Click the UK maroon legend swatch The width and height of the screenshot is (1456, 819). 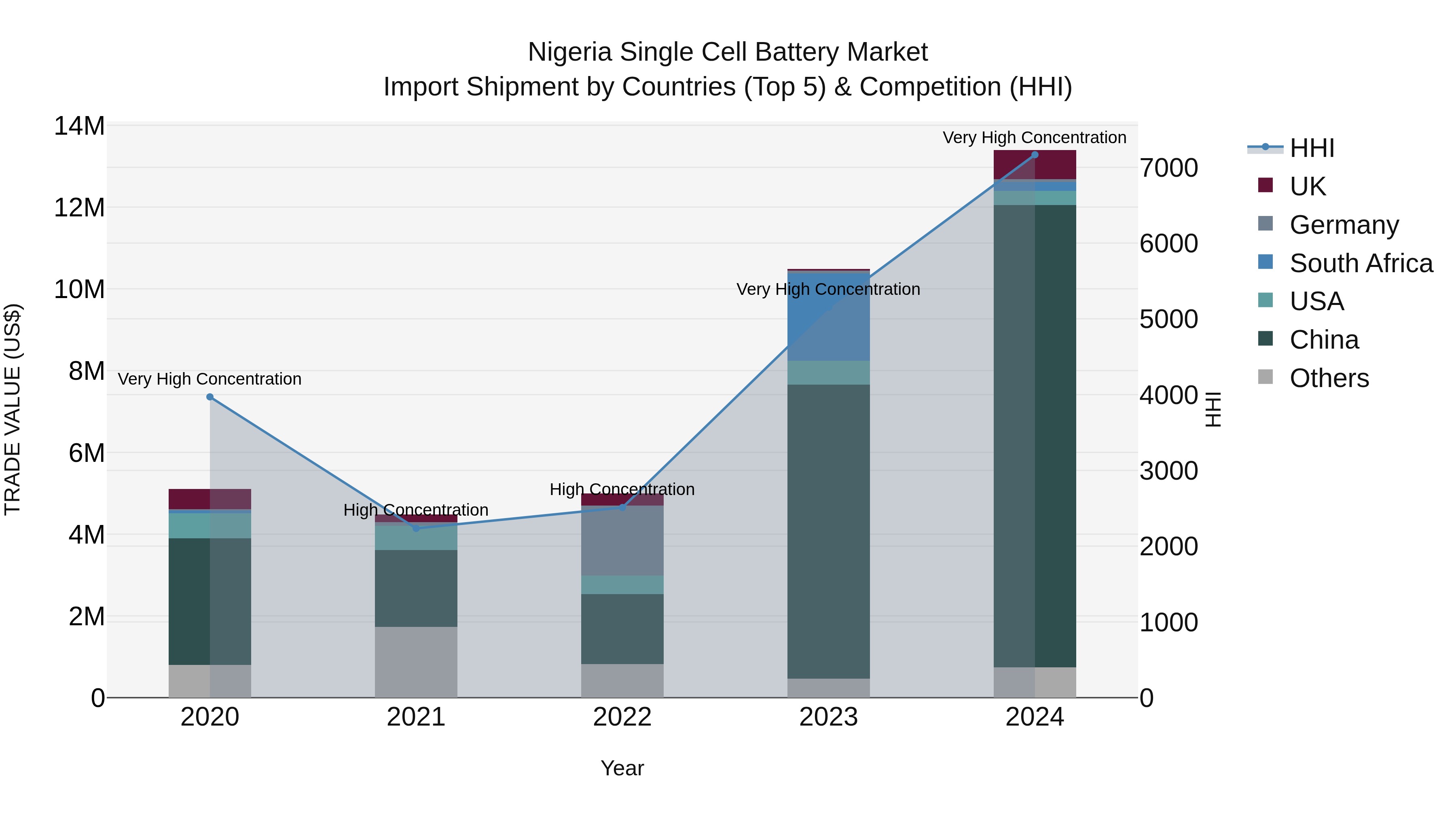click(1266, 185)
